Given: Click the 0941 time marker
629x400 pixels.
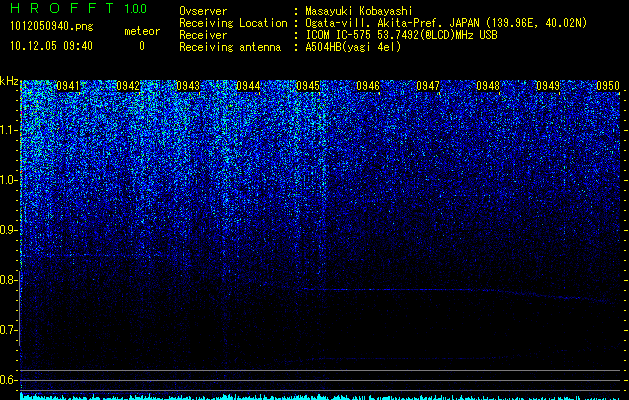Looking at the screenshot, I should [68, 86].
